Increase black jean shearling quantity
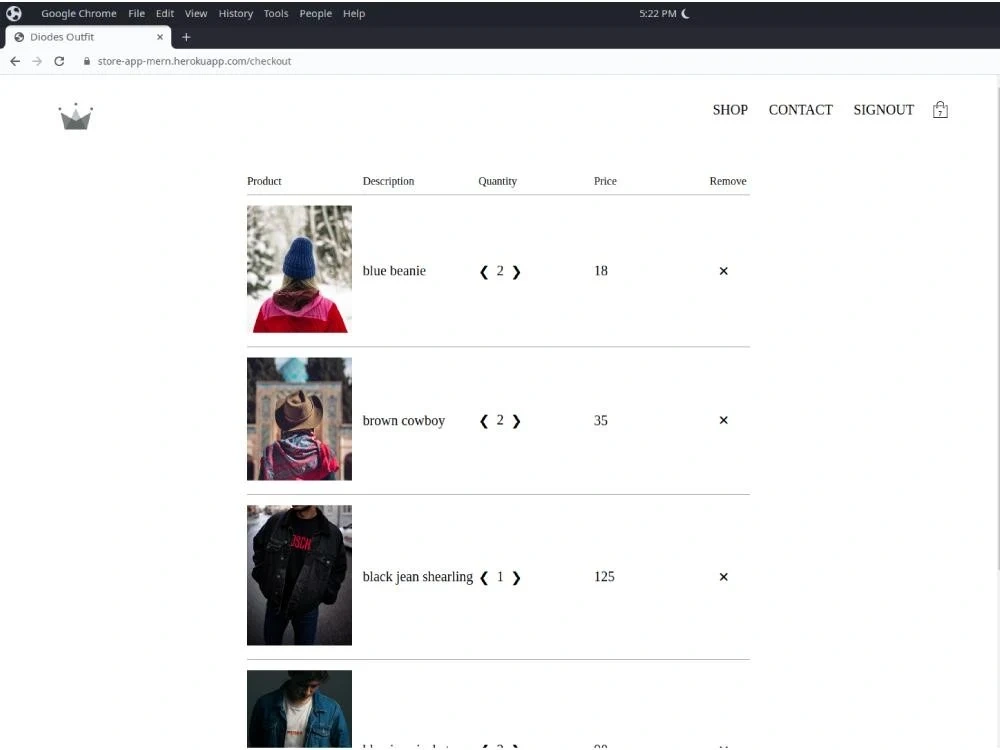 pyautogui.click(x=517, y=578)
